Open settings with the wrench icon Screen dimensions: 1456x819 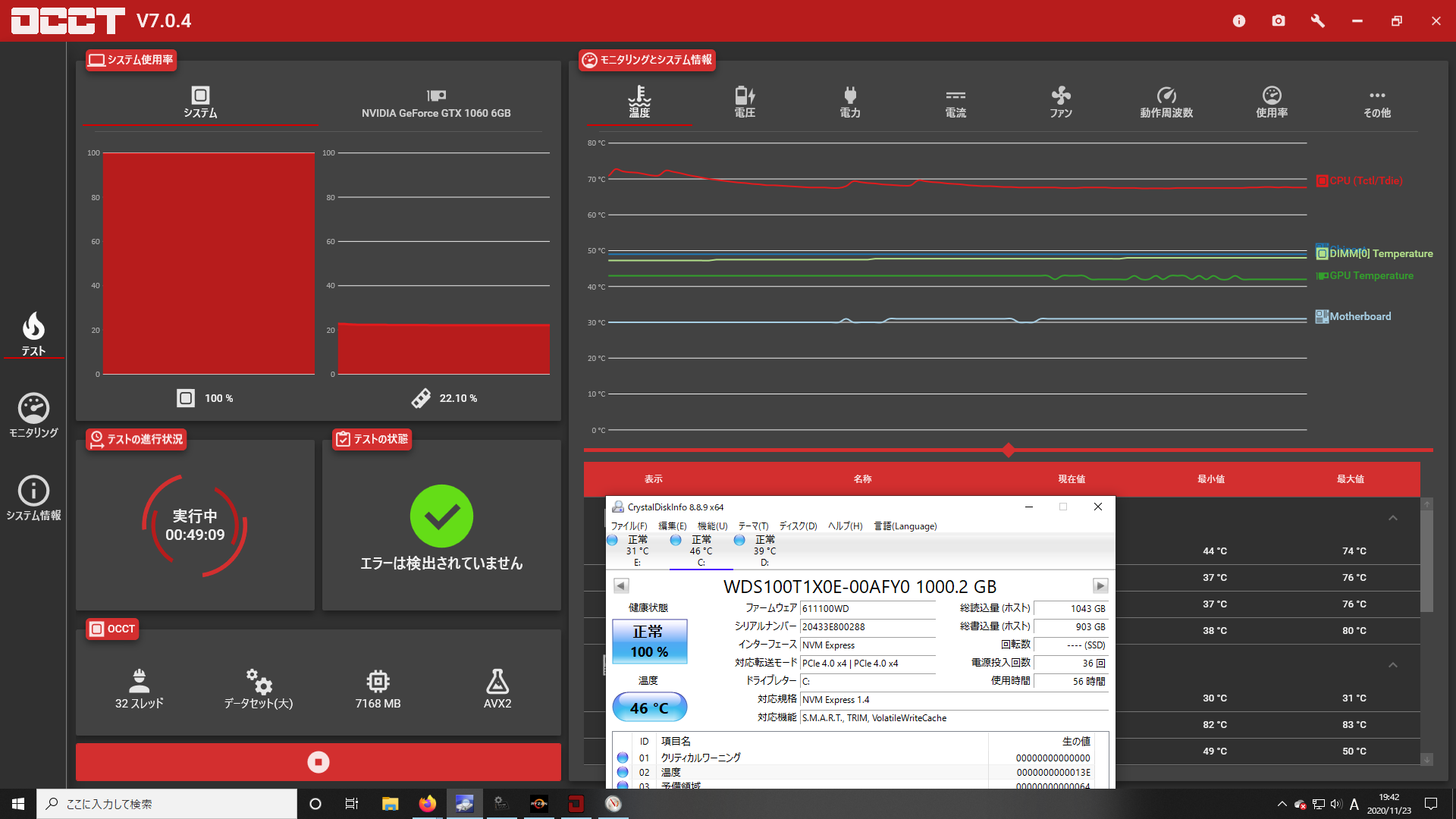point(1318,20)
